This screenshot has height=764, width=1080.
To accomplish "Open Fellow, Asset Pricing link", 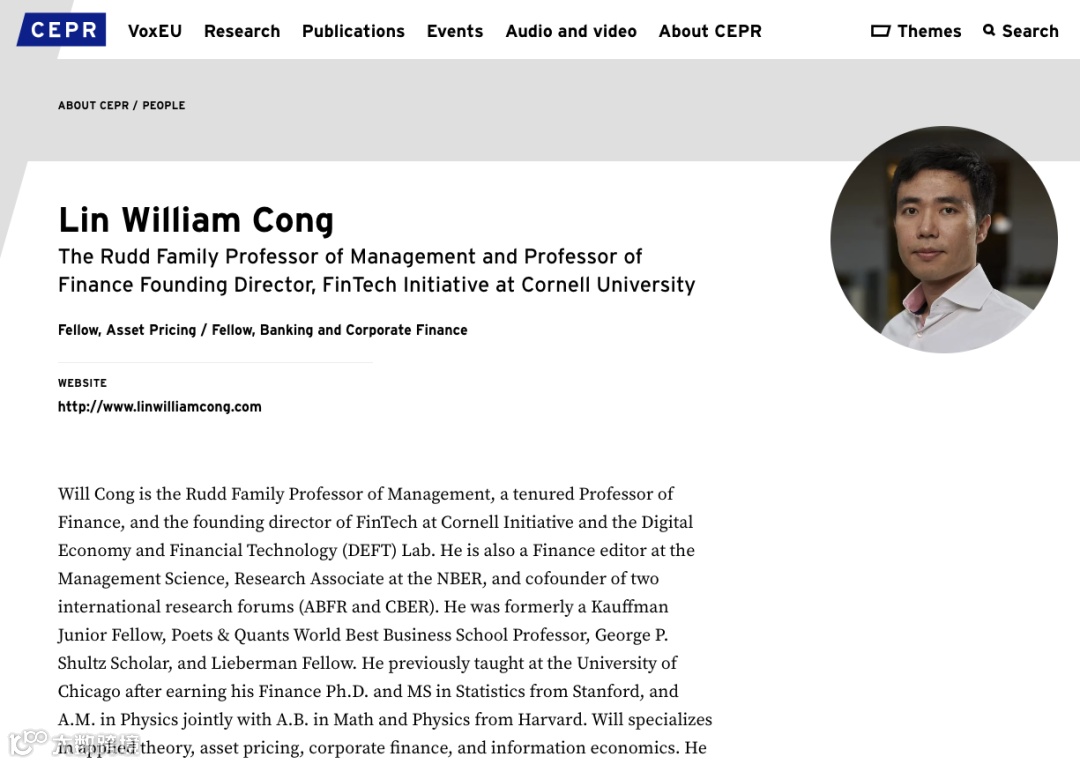I will pyautogui.click(x=127, y=330).
